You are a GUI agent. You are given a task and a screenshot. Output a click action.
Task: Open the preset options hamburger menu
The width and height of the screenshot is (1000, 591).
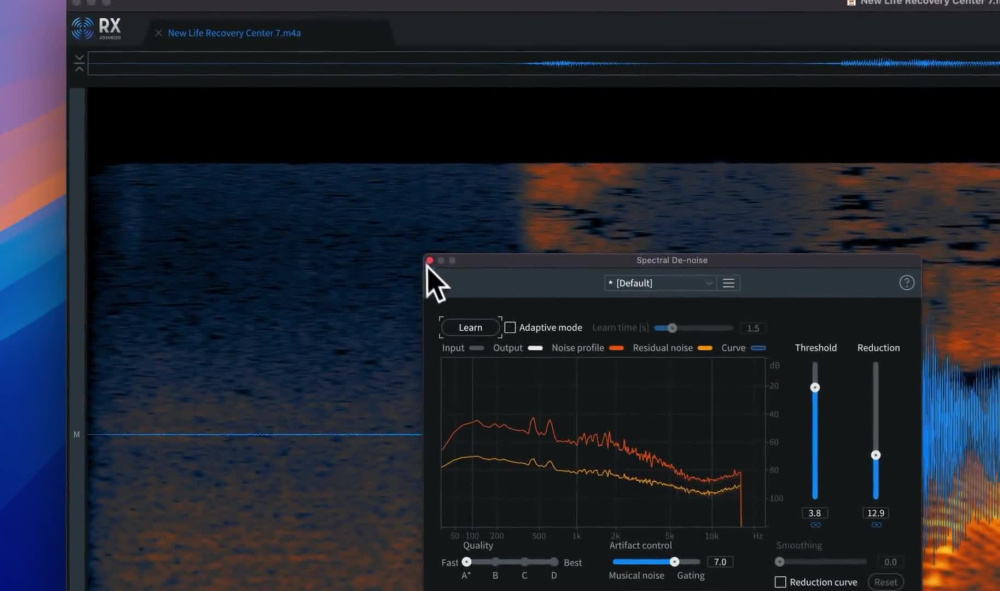click(x=728, y=283)
